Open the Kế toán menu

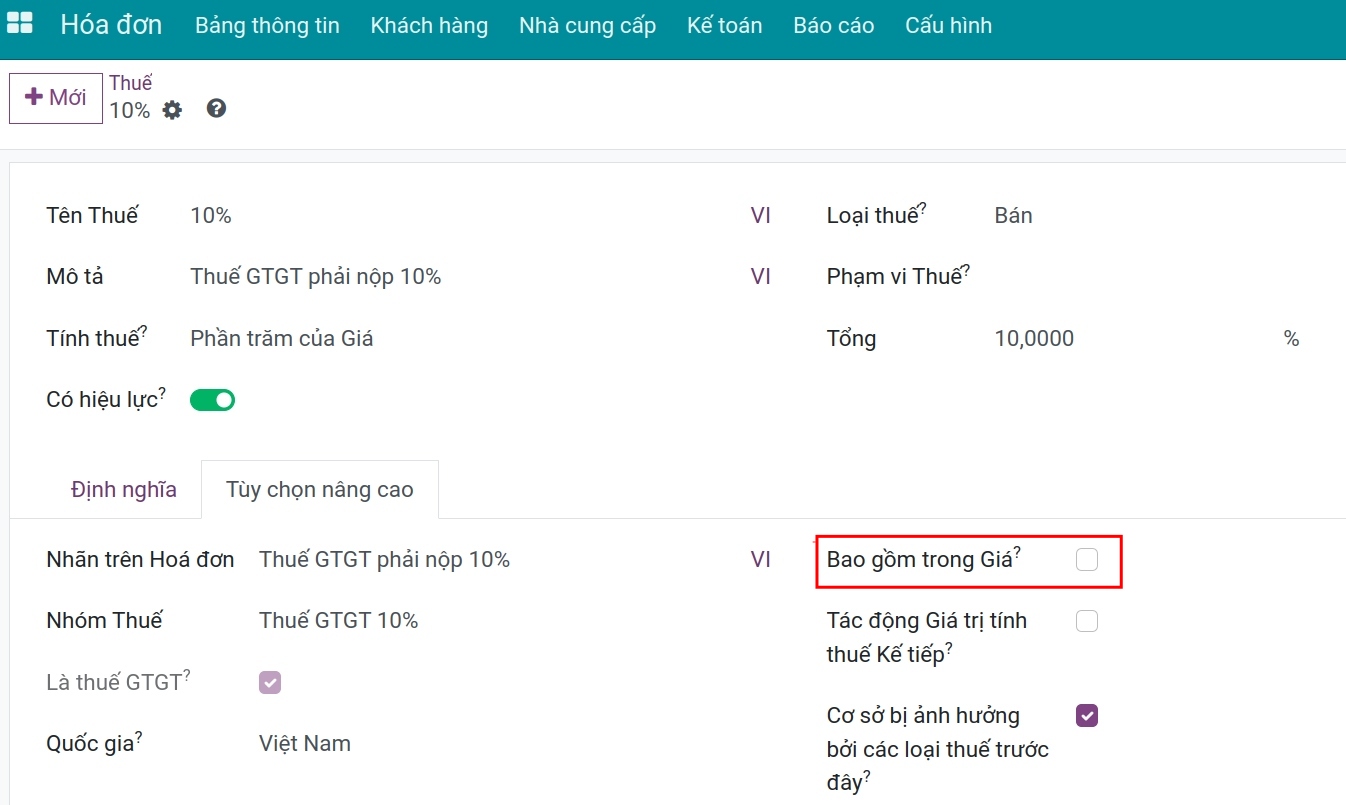724,26
